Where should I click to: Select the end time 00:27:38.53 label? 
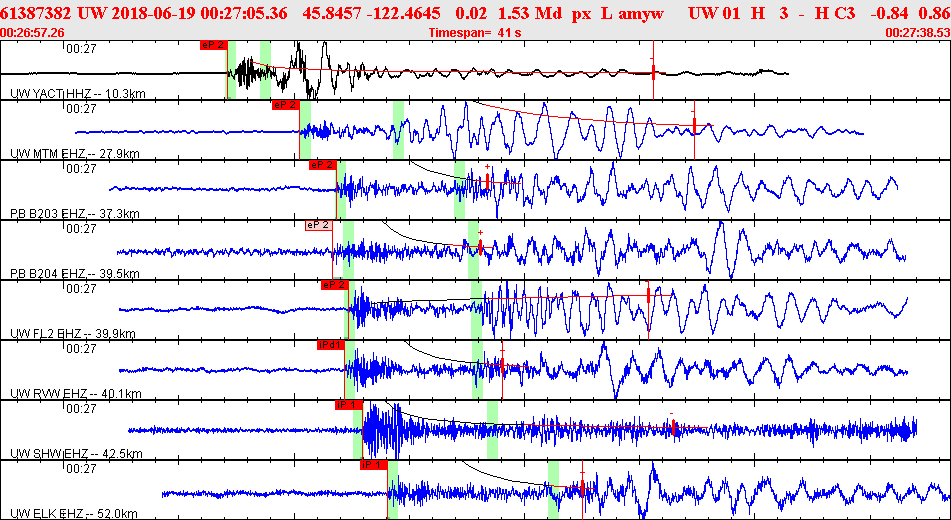(x=917, y=33)
